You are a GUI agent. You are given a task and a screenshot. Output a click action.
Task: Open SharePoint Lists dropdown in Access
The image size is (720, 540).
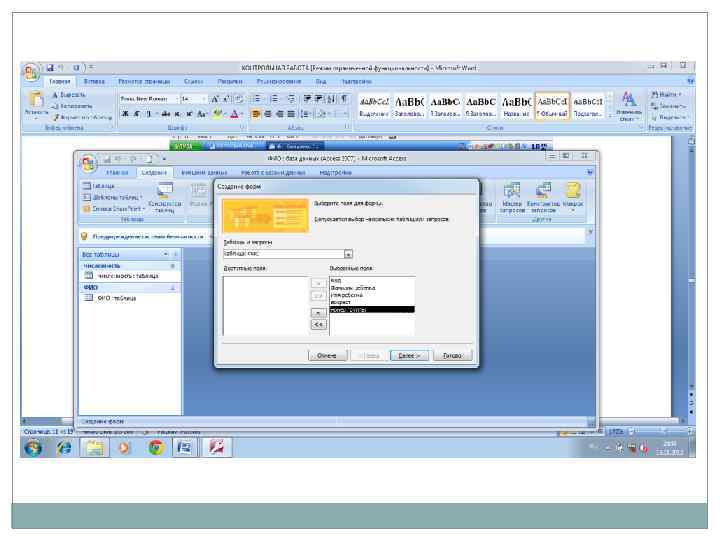(x=114, y=208)
